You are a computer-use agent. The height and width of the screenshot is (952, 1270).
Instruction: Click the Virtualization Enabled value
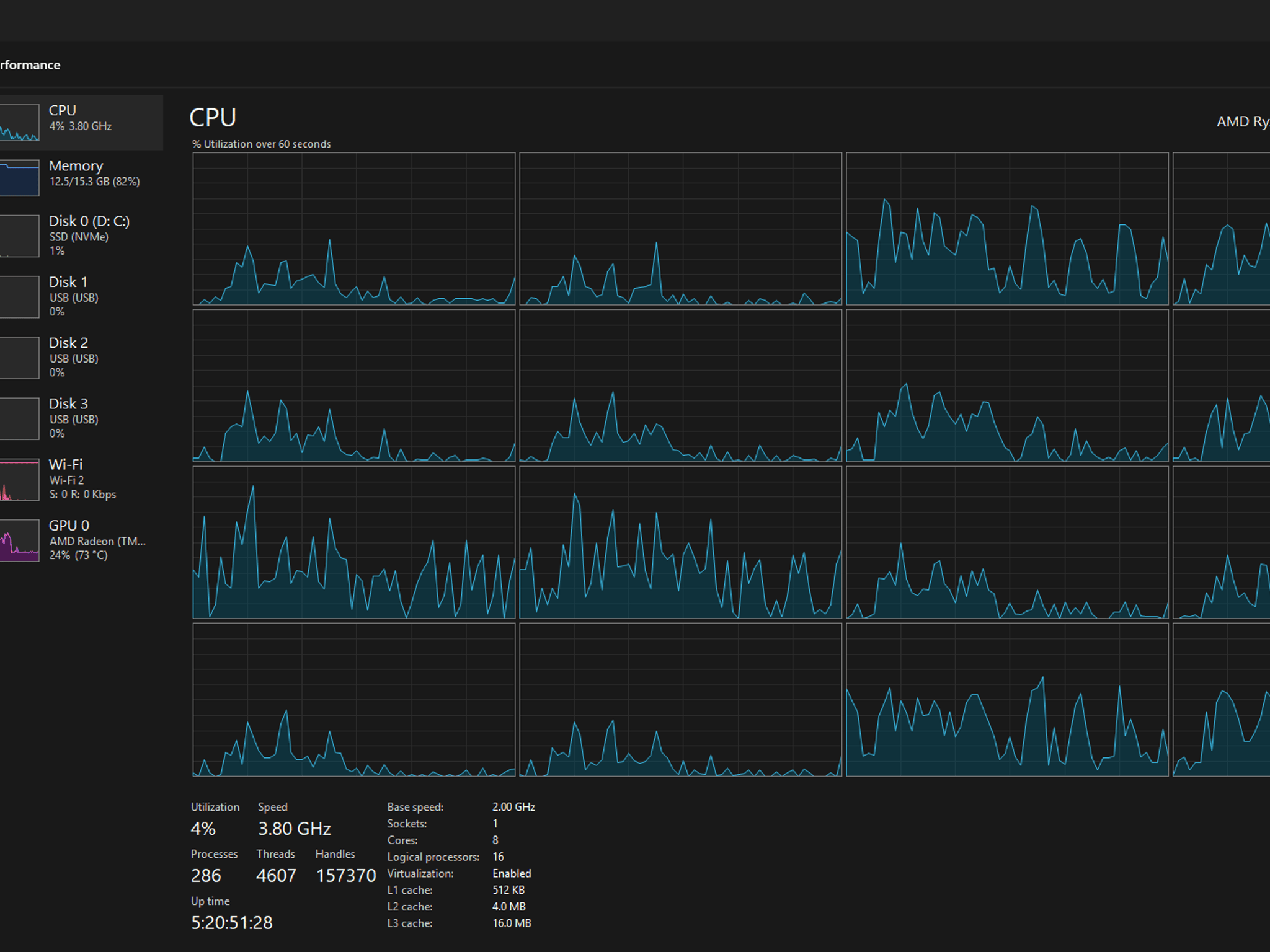tap(512, 873)
